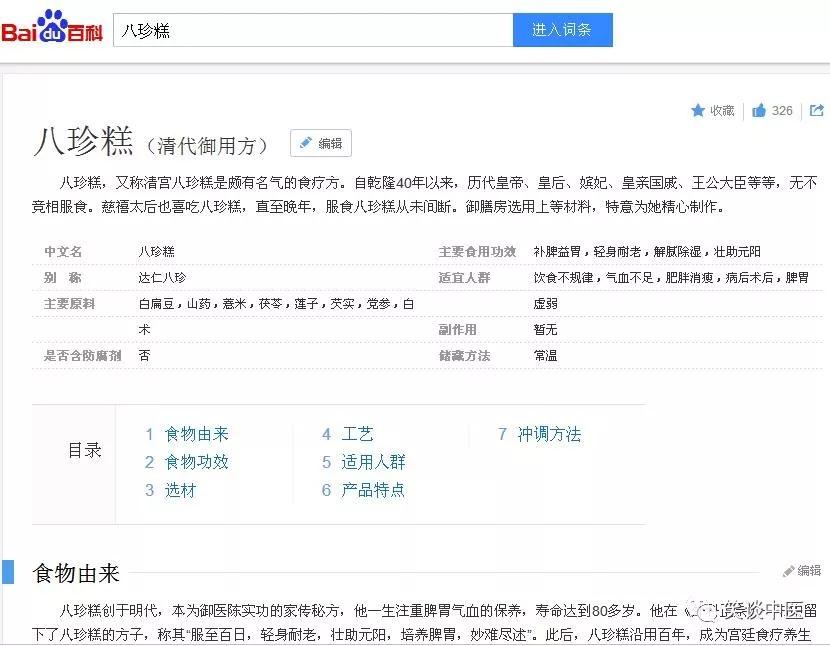Click the edit pencil icon near 食物由来
Screen dimensions: 830x646
(x=789, y=570)
